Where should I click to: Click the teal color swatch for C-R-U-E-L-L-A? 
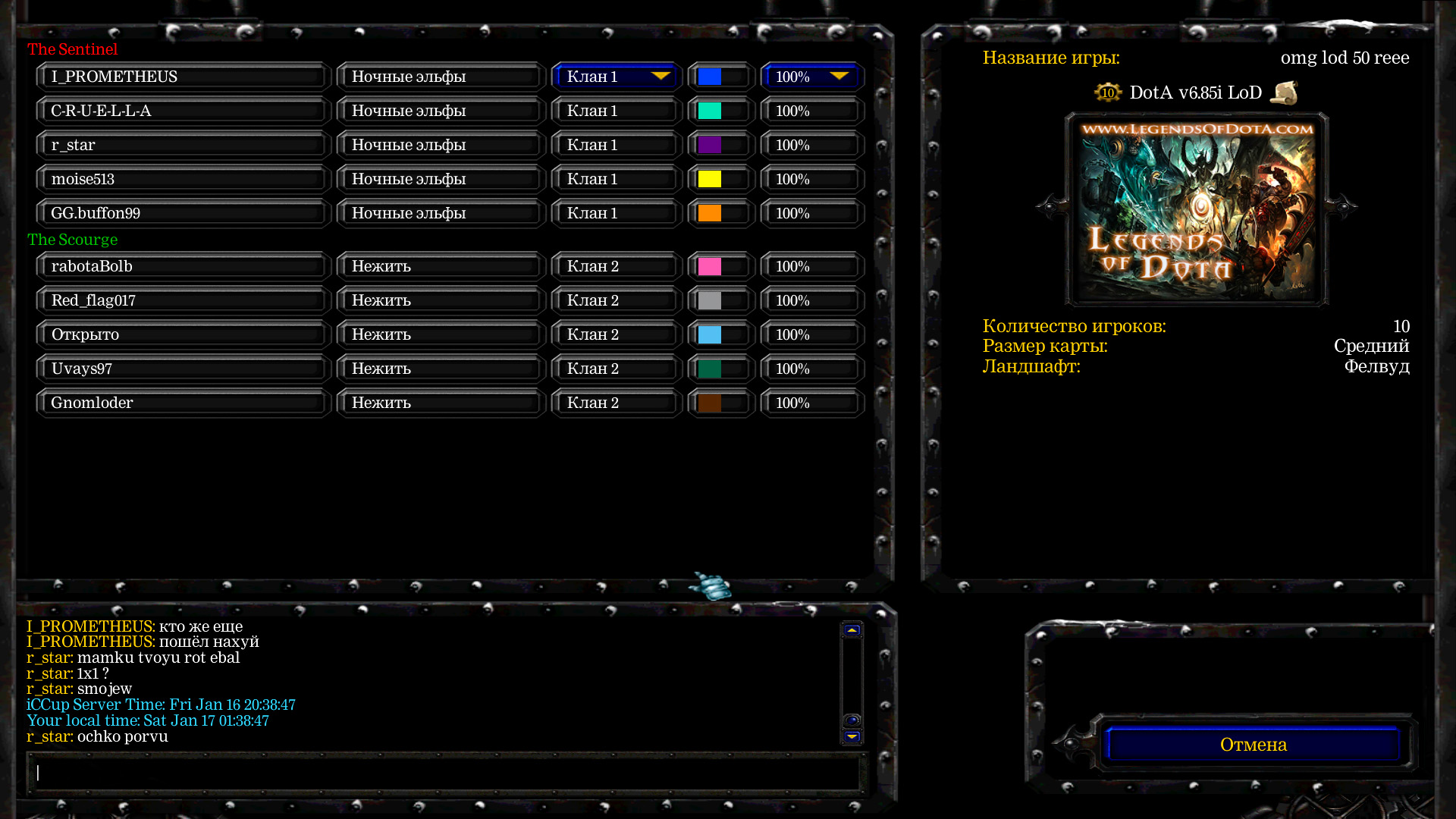(711, 111)
